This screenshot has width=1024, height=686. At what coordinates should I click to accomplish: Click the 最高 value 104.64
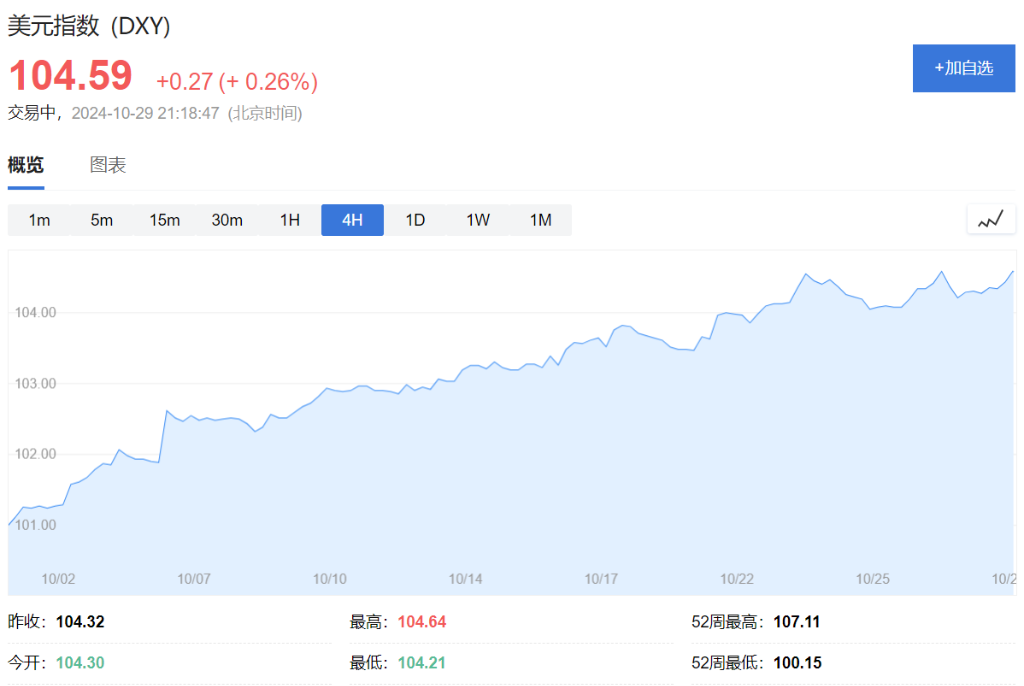[x=422, y=622]
